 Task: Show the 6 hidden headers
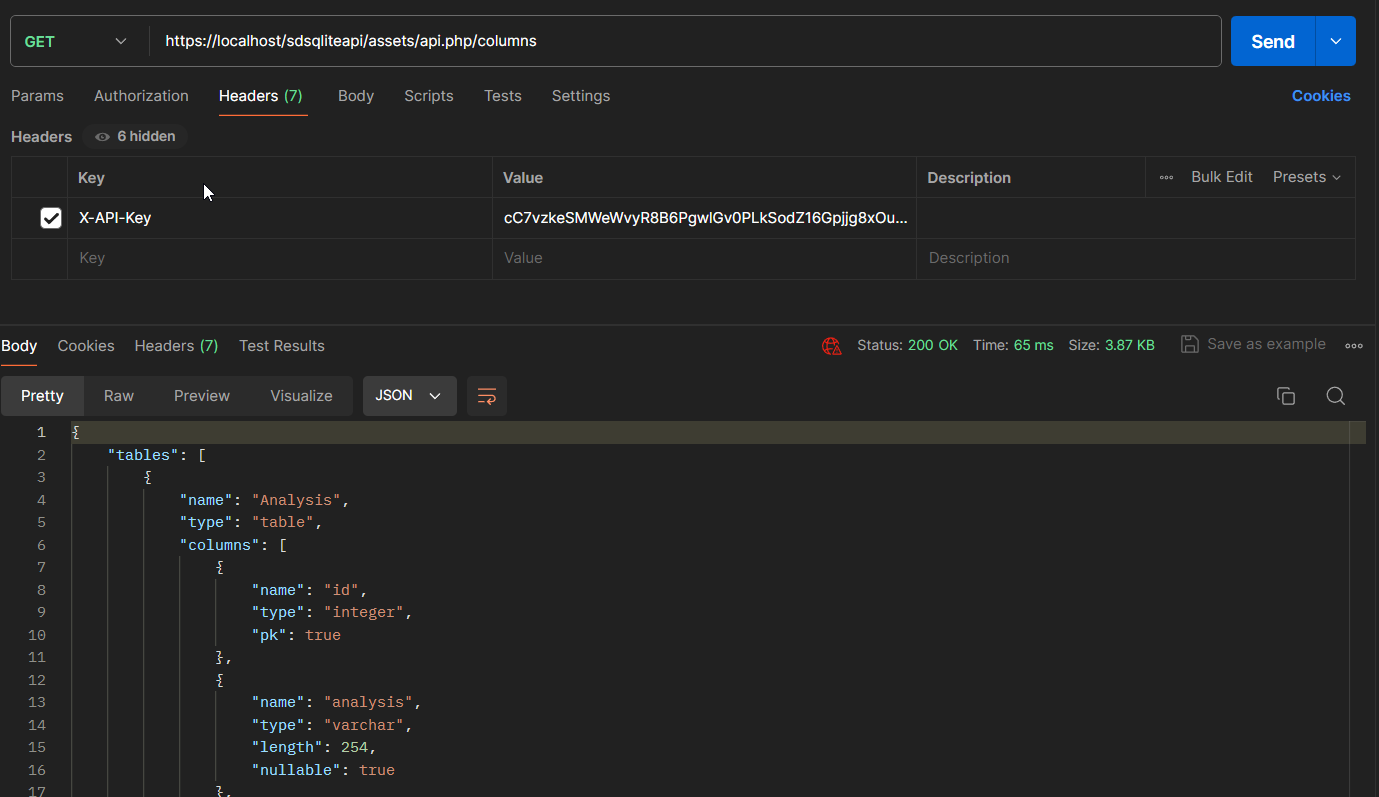pos(135,136)
